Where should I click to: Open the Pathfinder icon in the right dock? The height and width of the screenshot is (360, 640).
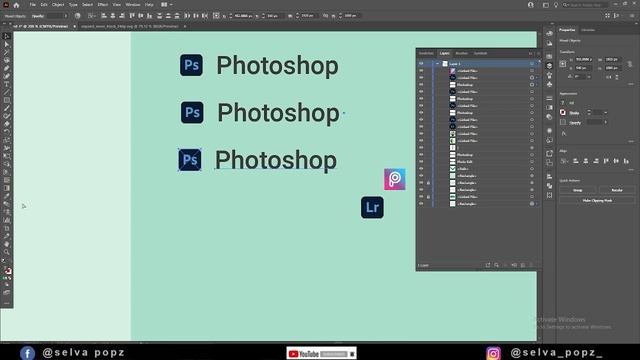[549, 186]
